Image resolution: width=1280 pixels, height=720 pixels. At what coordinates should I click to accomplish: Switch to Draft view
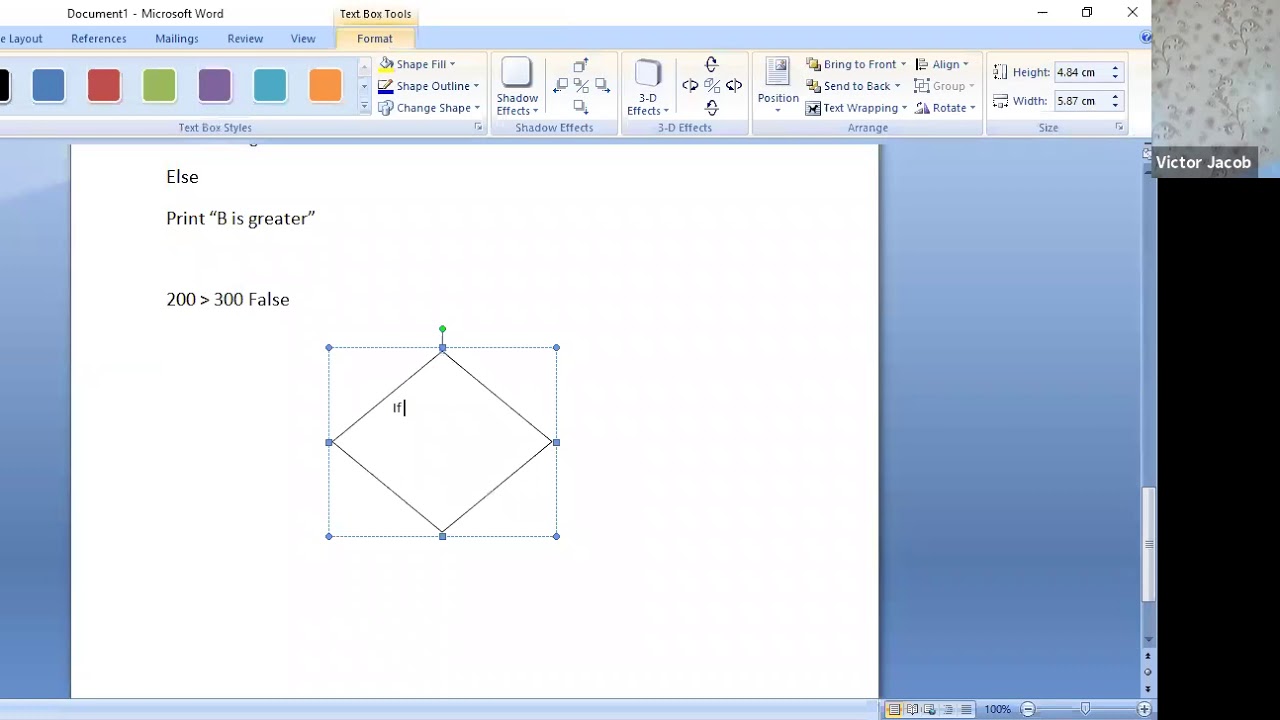click(x=966, y=709)
